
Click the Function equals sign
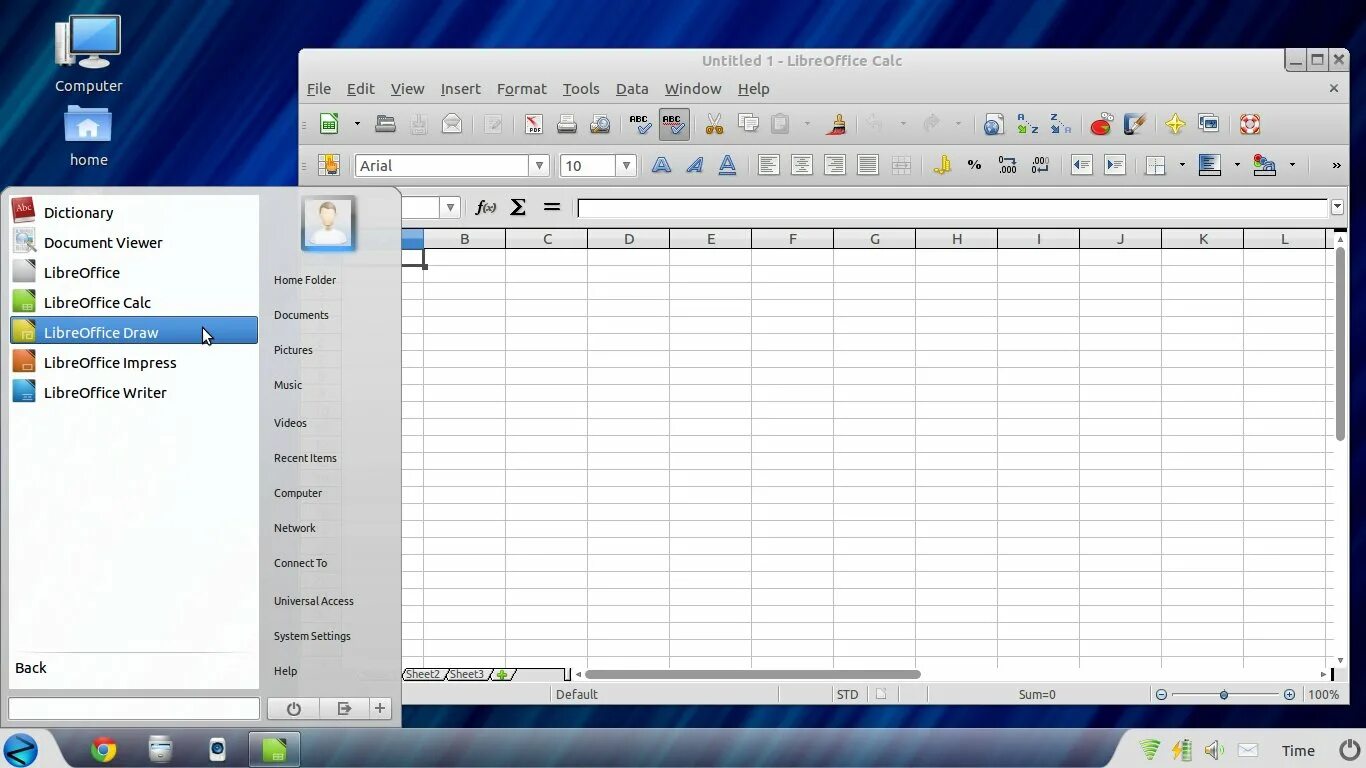[x=551, y=207]
